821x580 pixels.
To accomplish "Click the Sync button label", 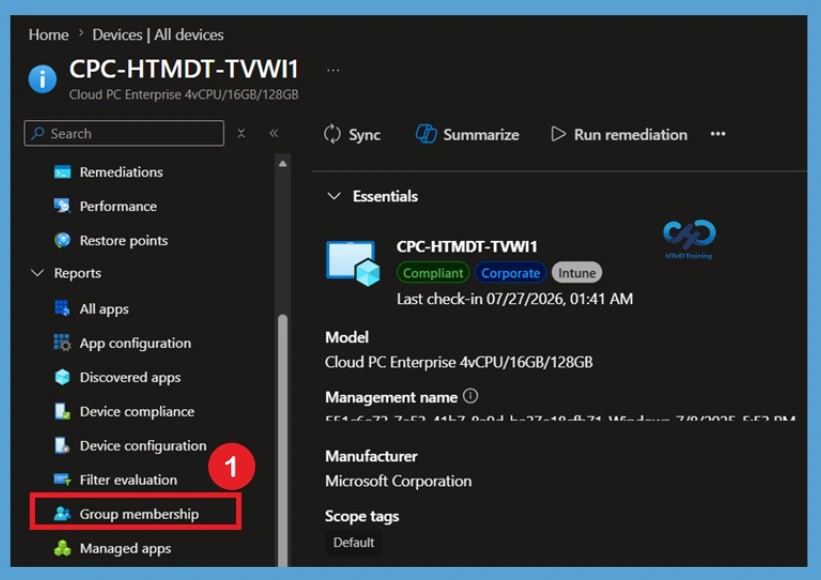I will [x=364, y=135].
